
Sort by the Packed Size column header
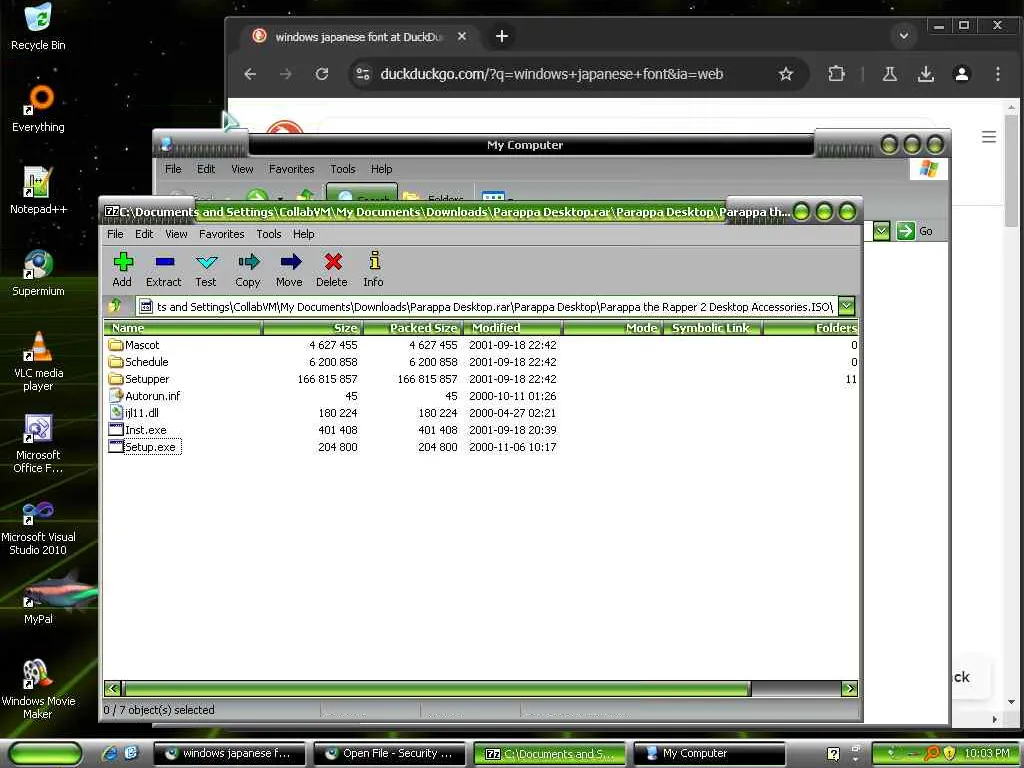[x=413, y=328]
